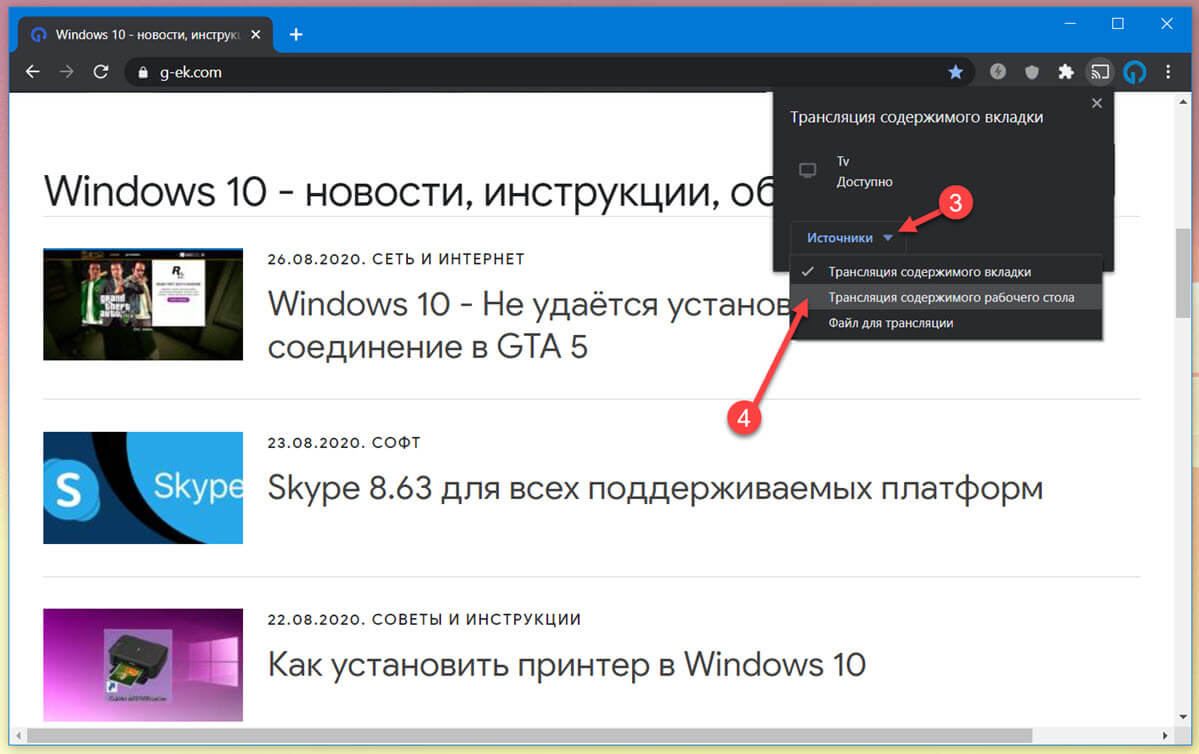The image size is (1199, 754).
Task: Click the vertical scrollbar thumb
Action: click(1183, 272)
